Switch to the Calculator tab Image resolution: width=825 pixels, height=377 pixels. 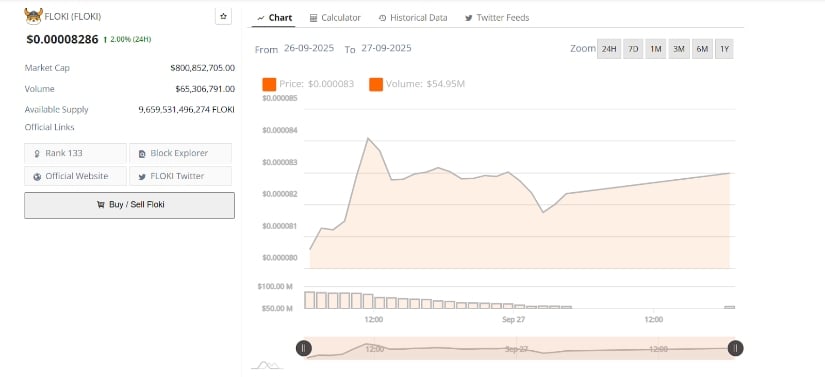pyautogui.click(x=335, y=17)
